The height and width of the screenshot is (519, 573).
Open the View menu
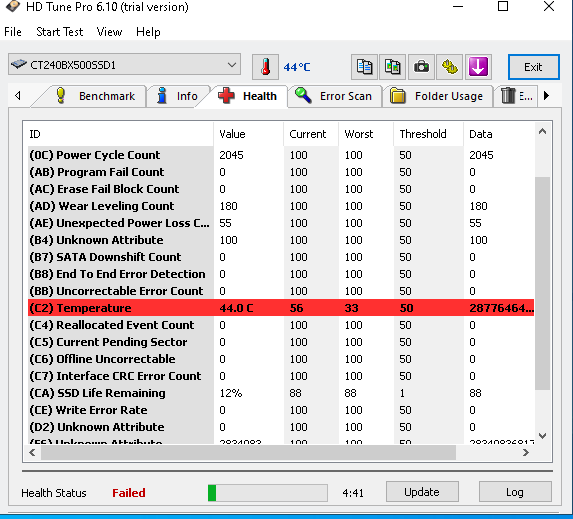point(109,32)
